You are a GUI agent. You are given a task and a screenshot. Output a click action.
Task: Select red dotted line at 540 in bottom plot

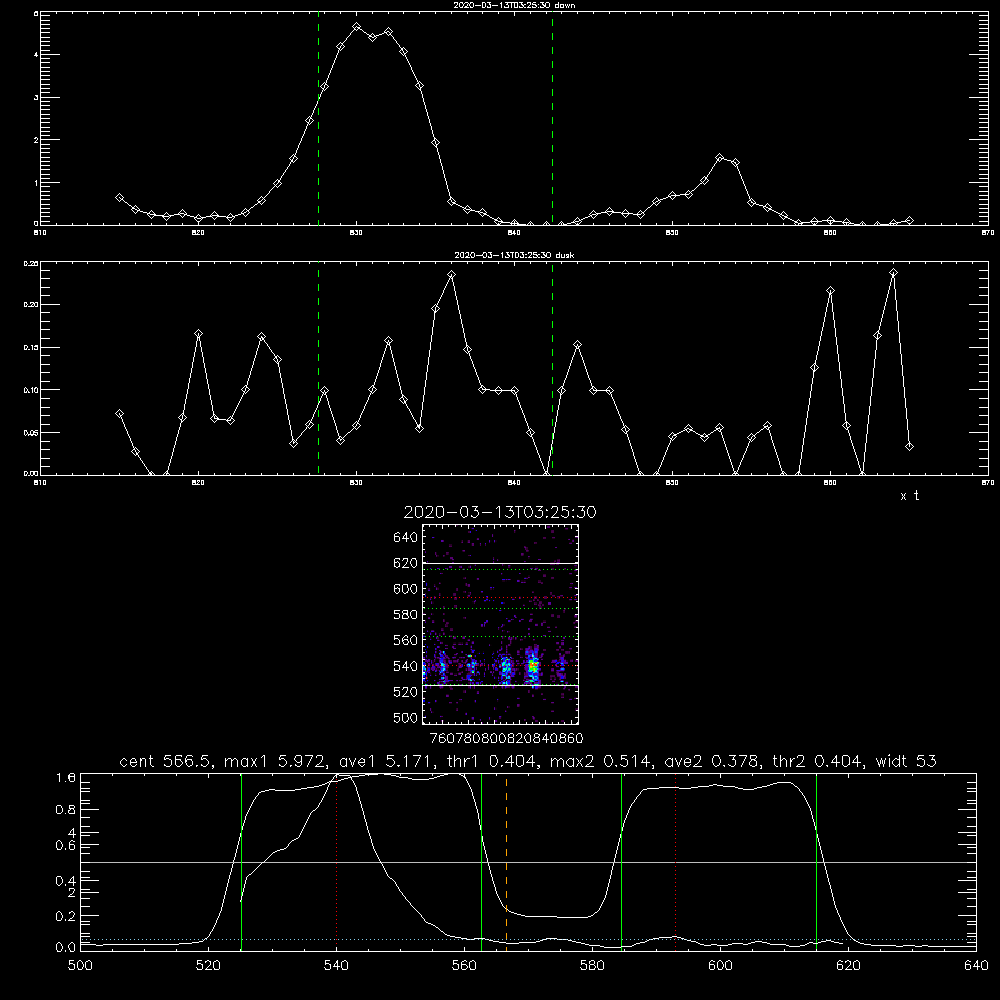(337, 861)
